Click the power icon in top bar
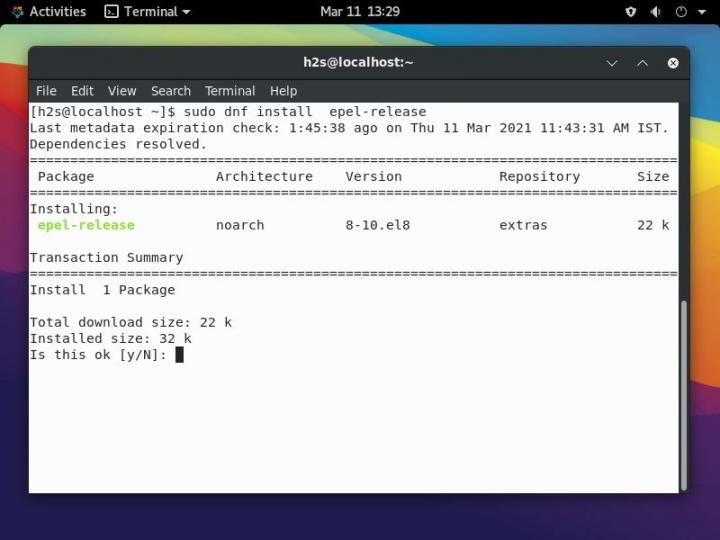Screen dimensions: 720x540 tap(681, 12)
